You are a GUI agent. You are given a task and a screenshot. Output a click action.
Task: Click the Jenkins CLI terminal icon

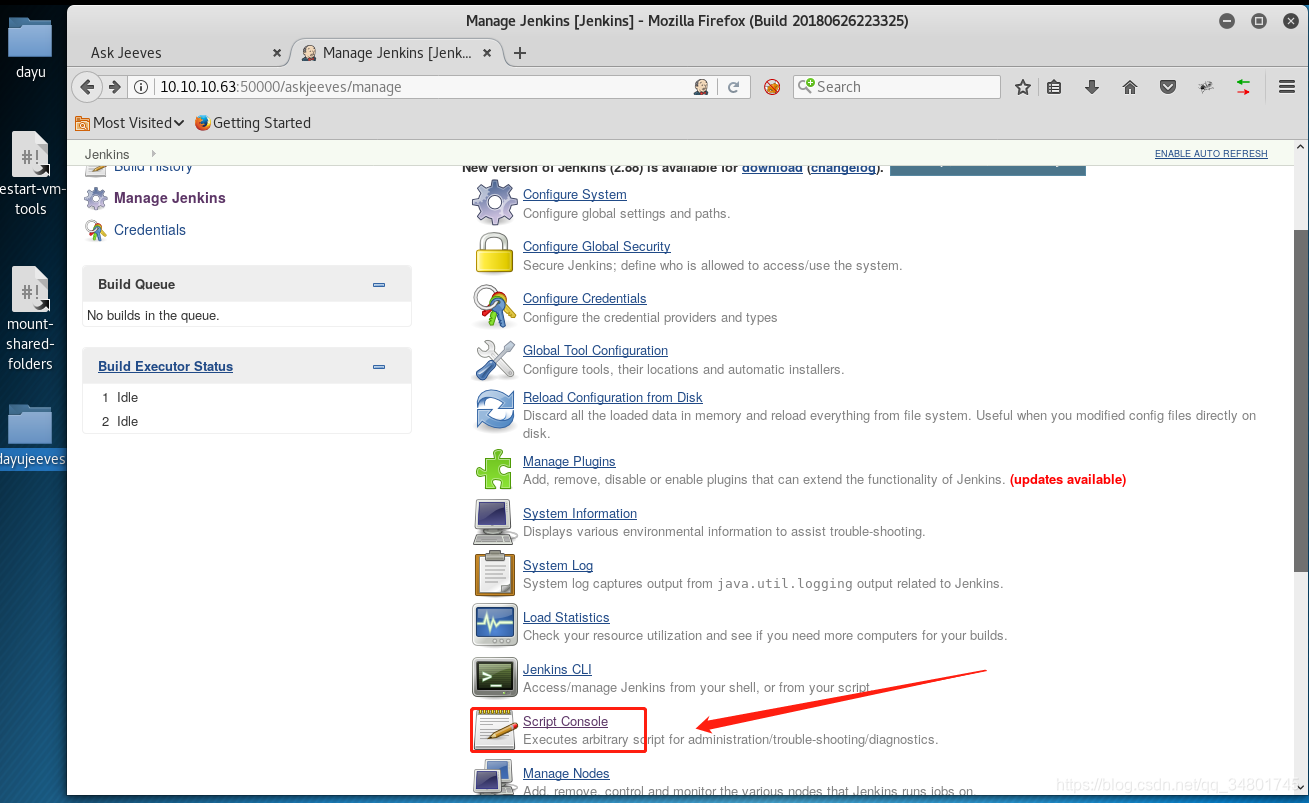click(x=494, y=677)
